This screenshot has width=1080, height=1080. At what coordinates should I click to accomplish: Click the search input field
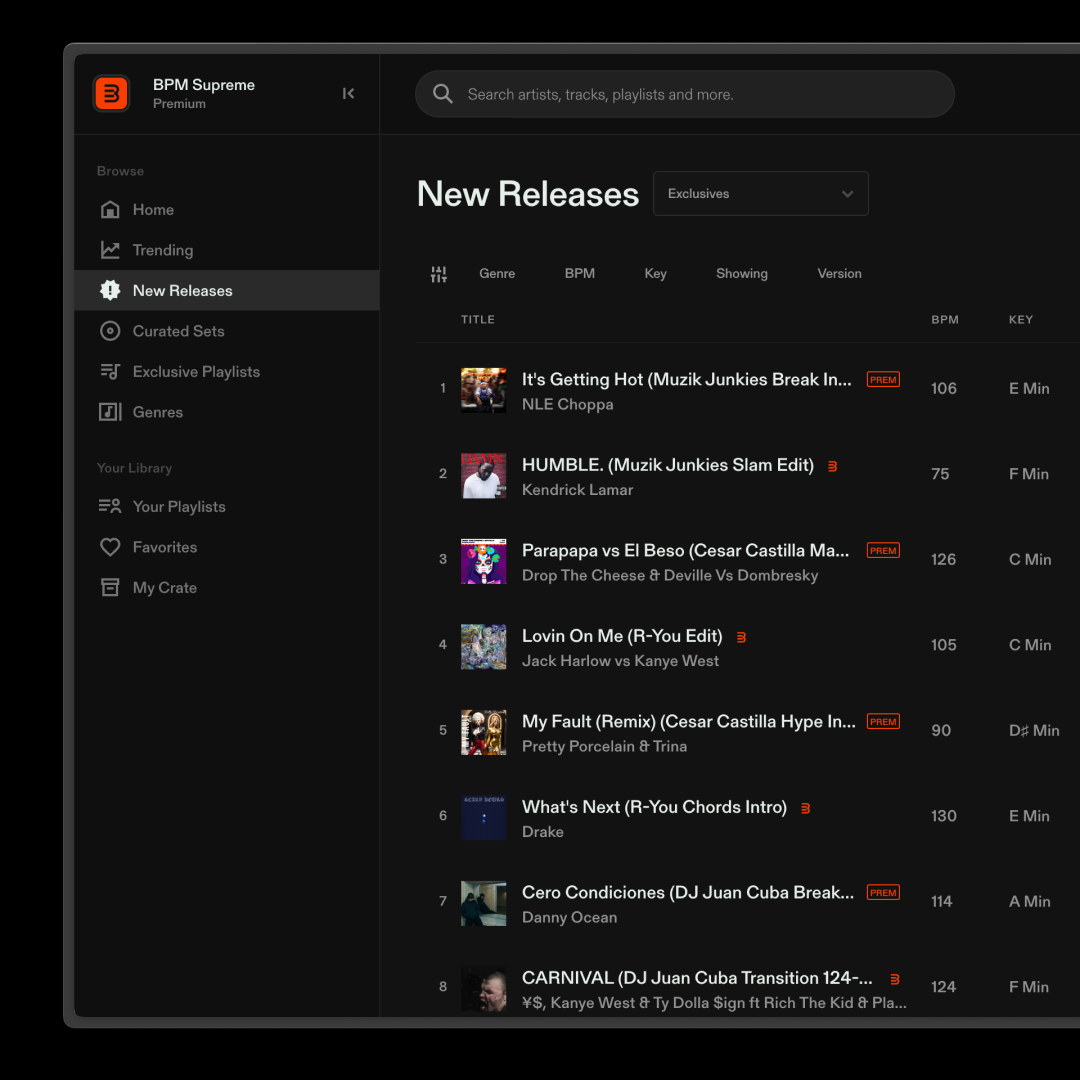click(684, 94)
